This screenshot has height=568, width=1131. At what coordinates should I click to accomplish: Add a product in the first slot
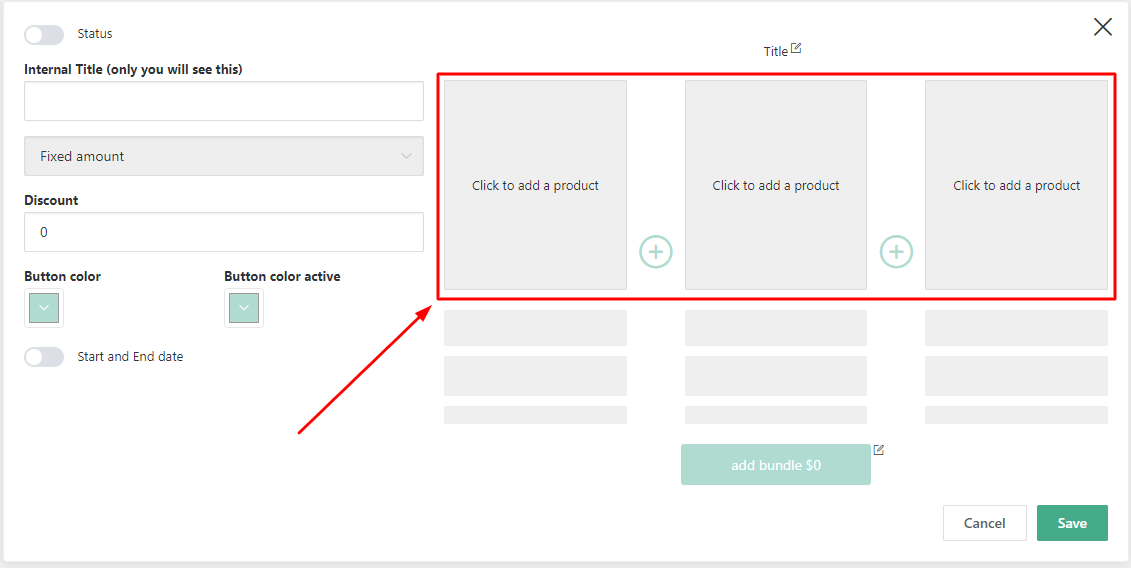point(535,185)
